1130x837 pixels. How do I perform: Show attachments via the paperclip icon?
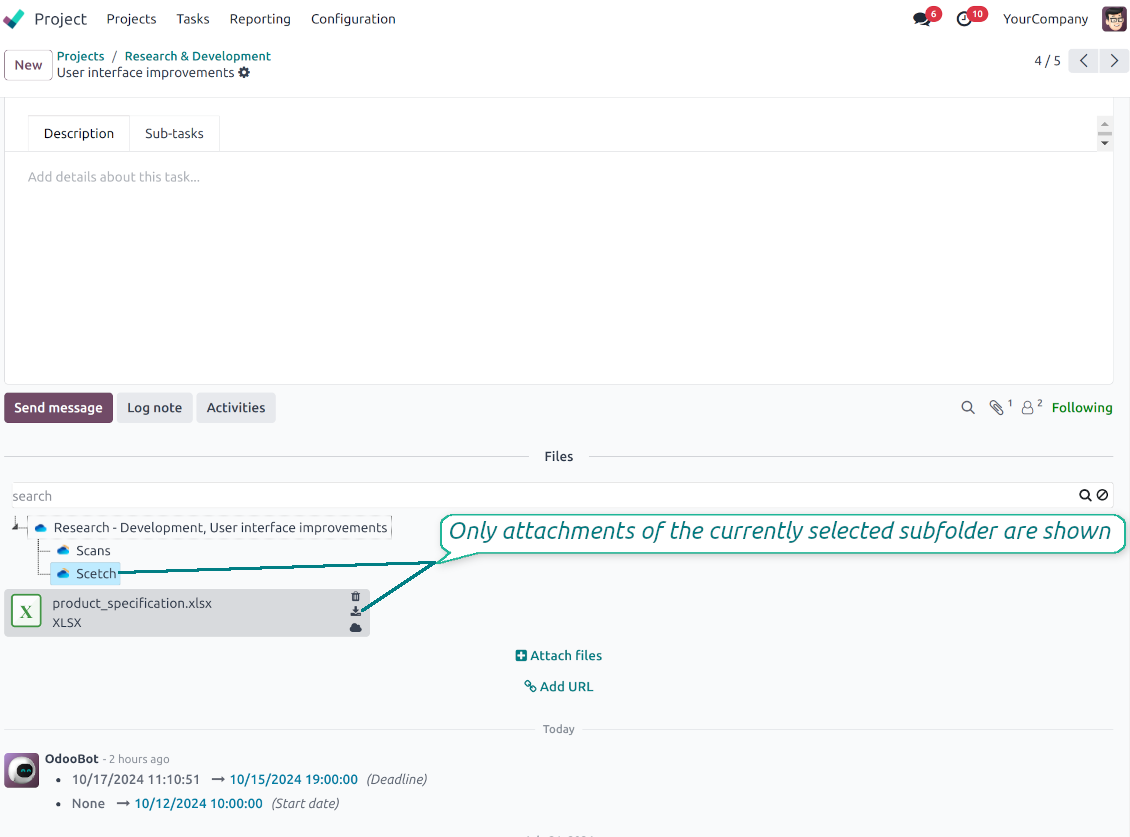pyautogui.click(x=997, y=408)
